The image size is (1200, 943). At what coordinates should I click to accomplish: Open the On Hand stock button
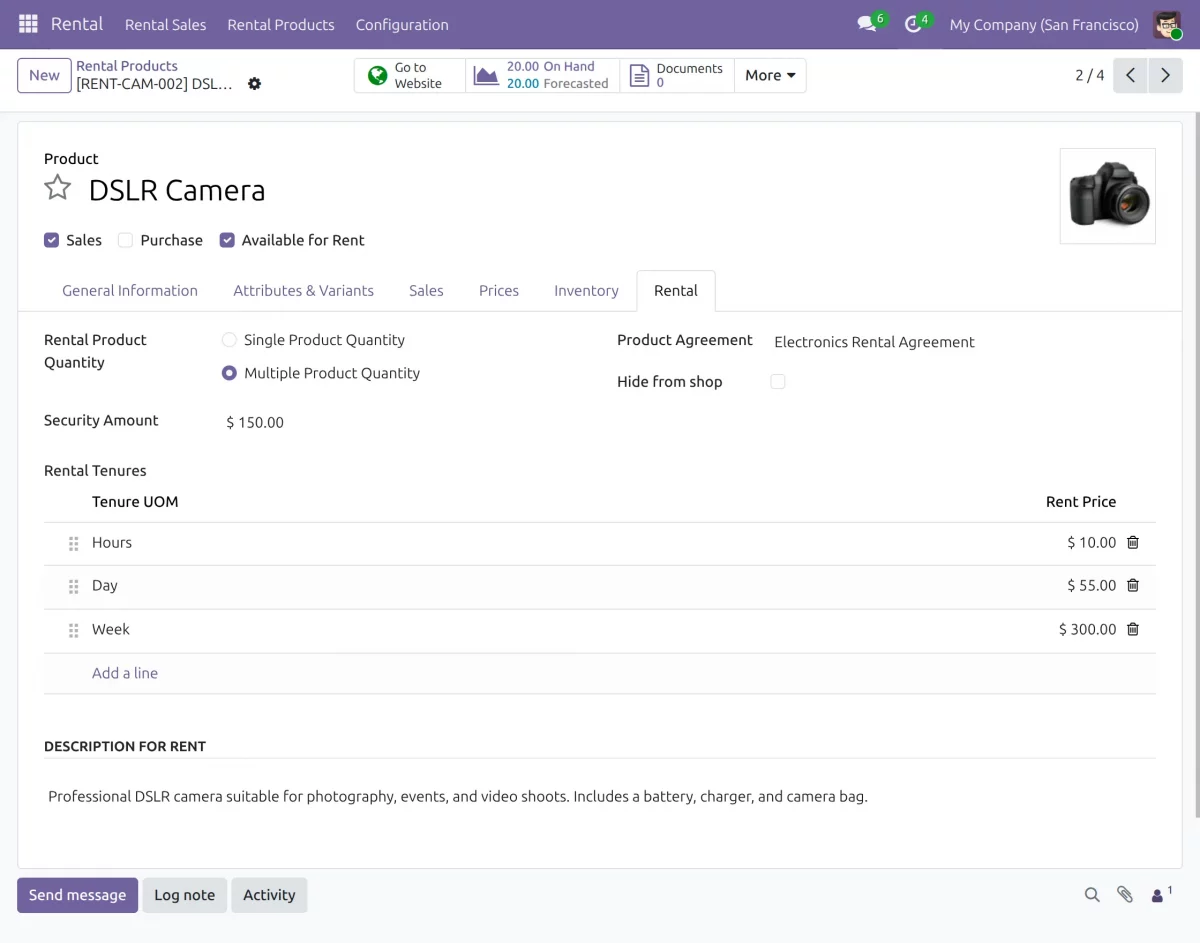coord(542,75)
